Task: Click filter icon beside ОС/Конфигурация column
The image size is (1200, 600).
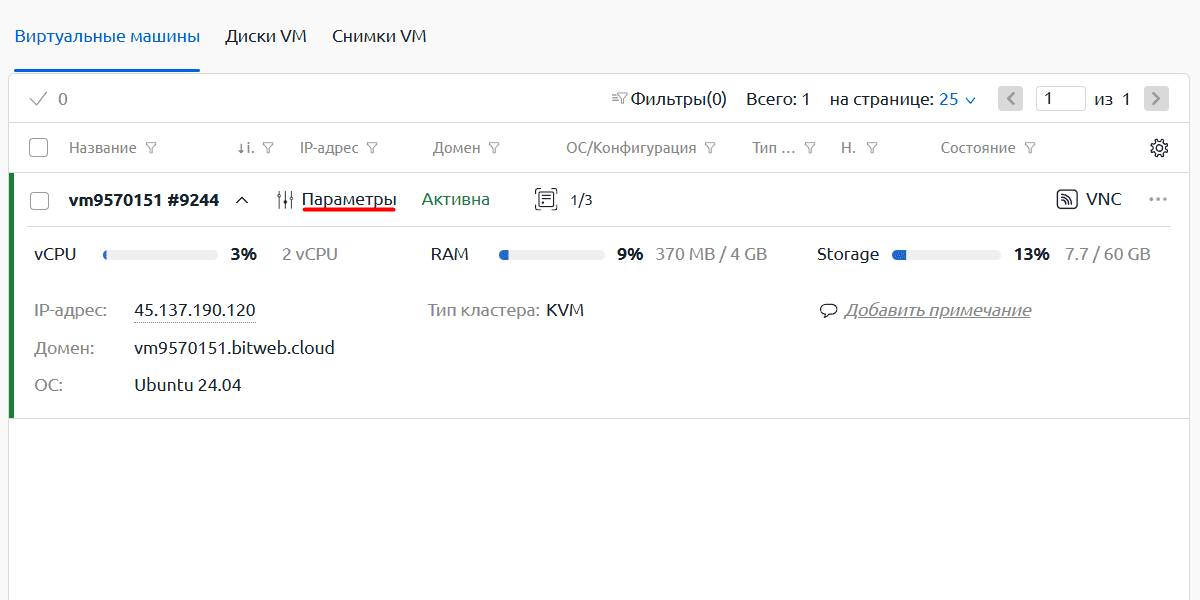Action: (710, 148)
